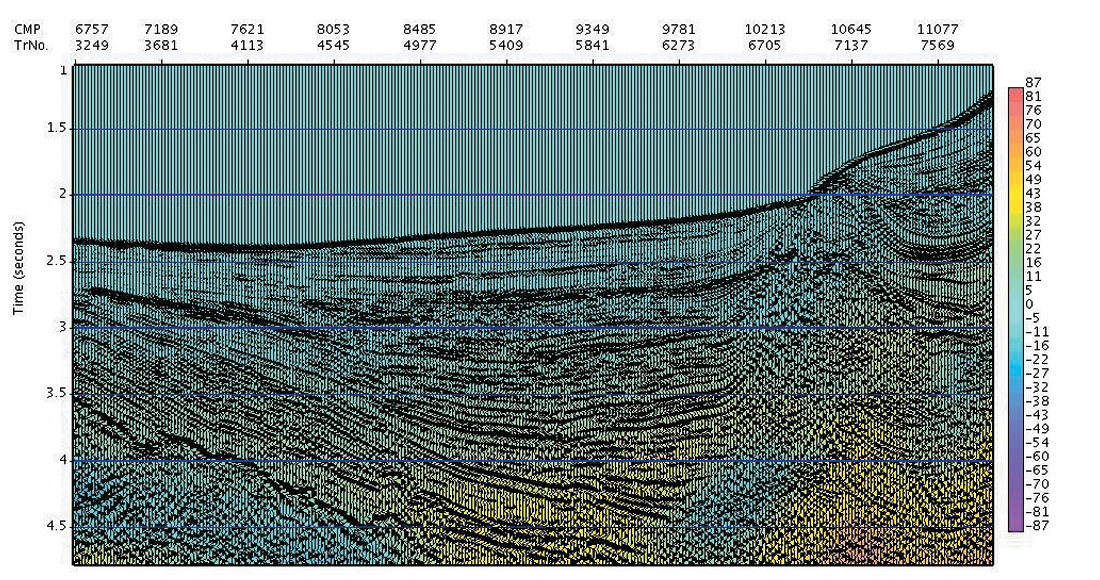Click time axis label 2.5
This screenshot has height=580, width=1100.
click(59, 261)
